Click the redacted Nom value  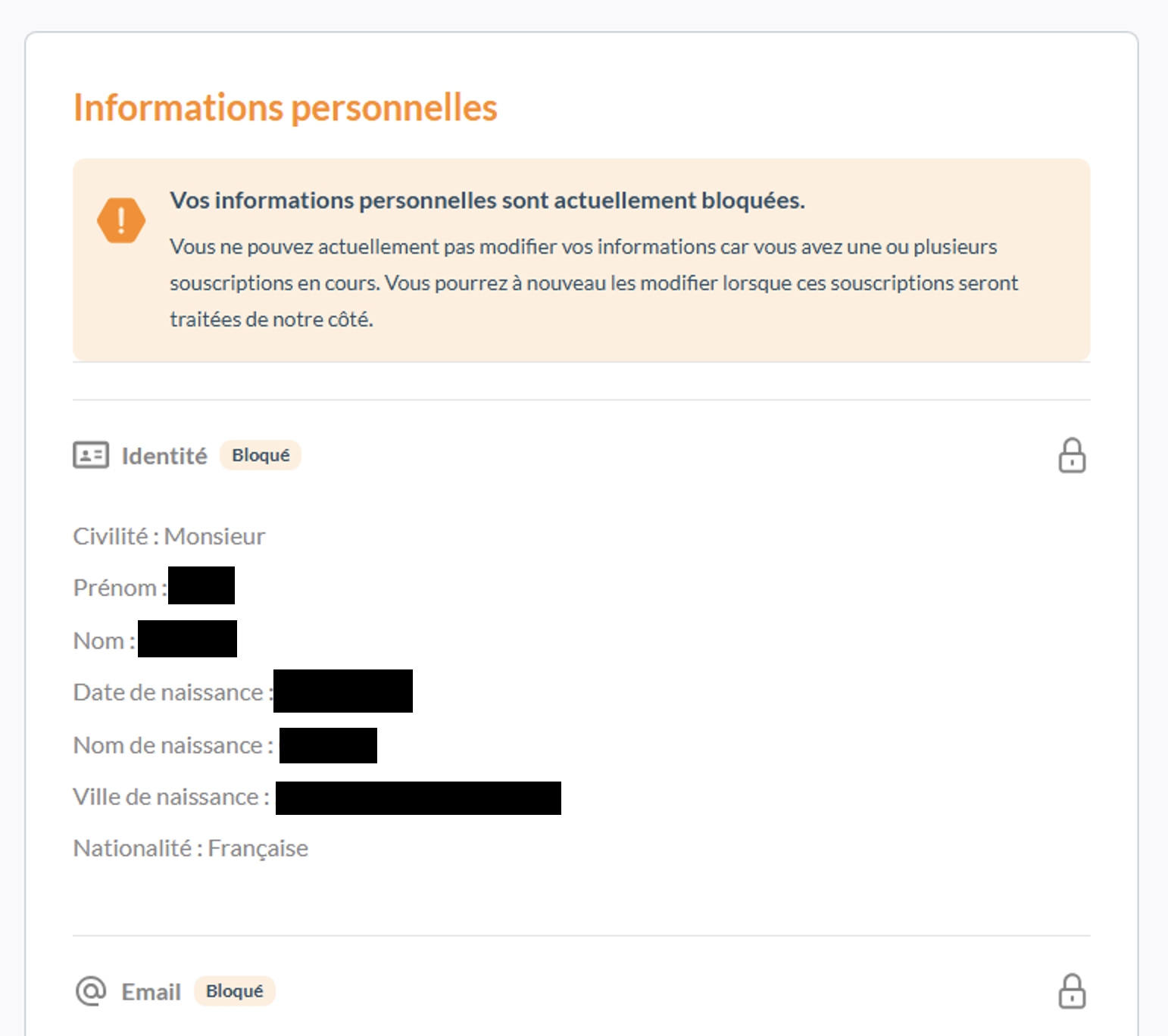(x=188, y=638)
